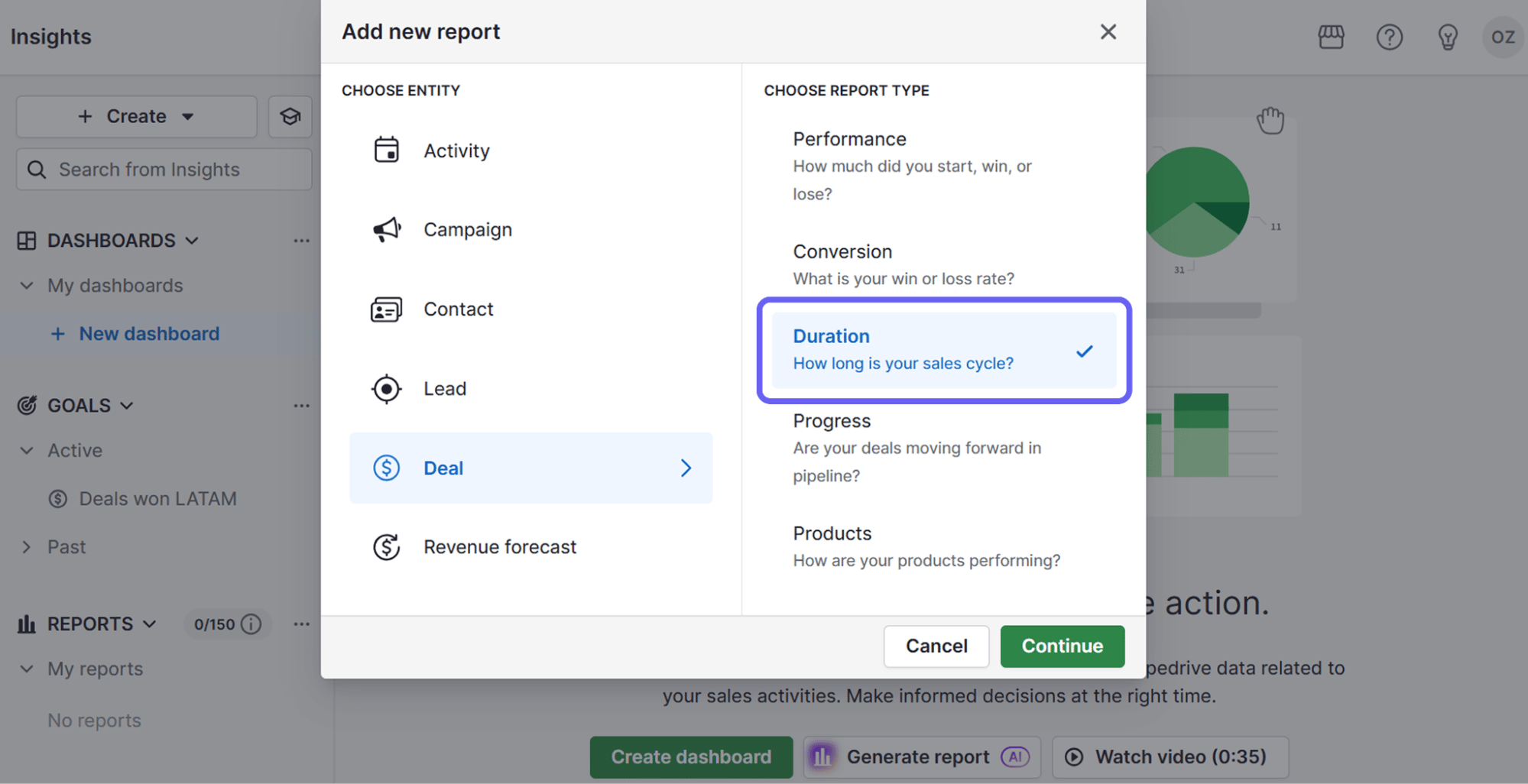Open the OZ user avatar
Image resolution: width=1528 pixels, height=784 pixels.
[1502, 37]
